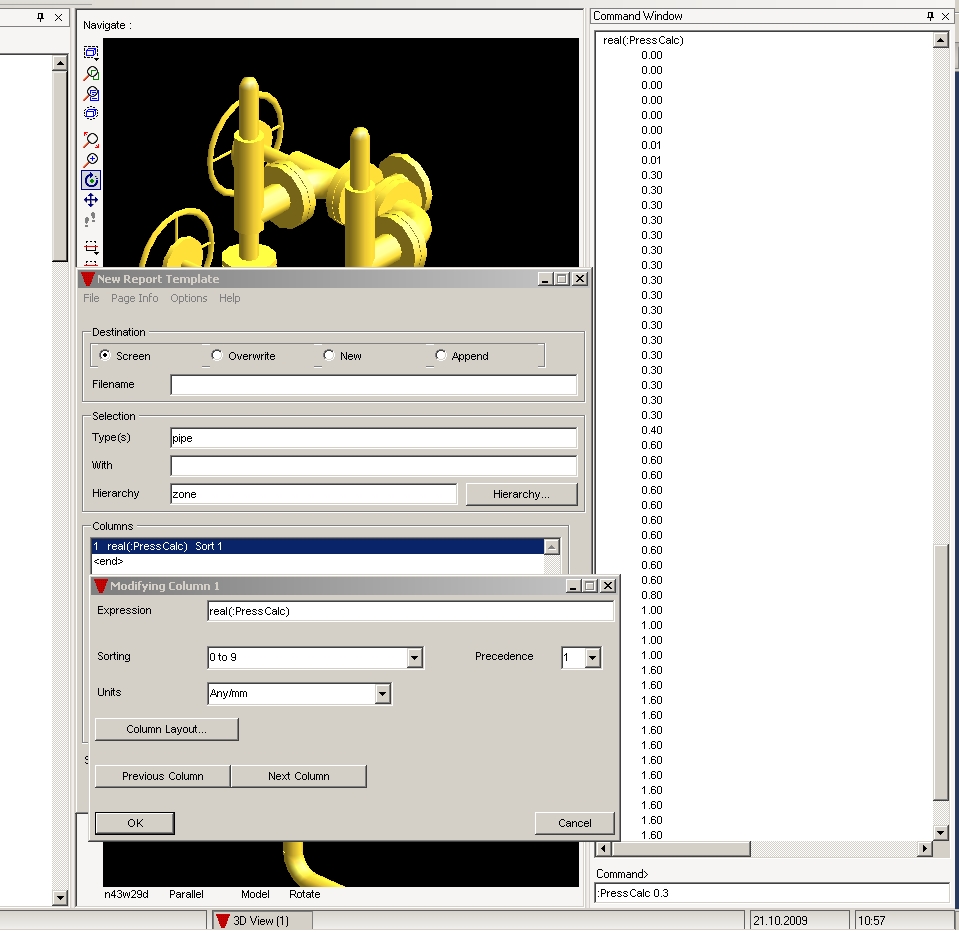Select the zoom to fit (red arrows) icon
This screenshot has width=959, height=933.
pyautogui.click(x=91, y=139)
